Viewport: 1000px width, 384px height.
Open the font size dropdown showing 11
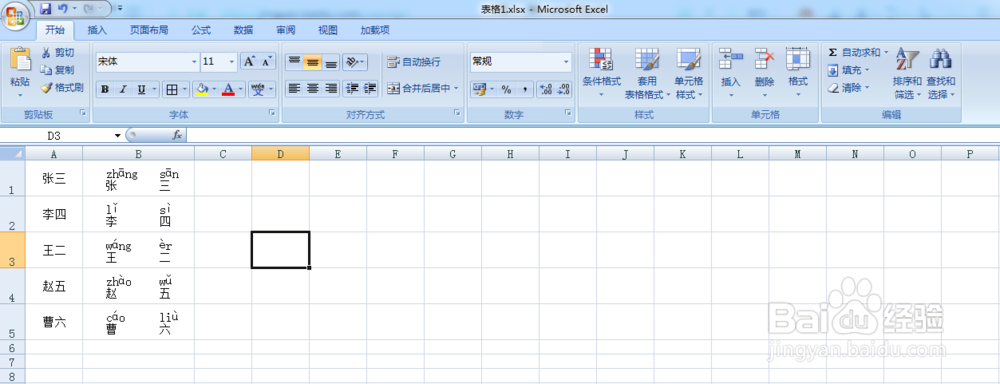pyautogui.click(x=232, y=62)
